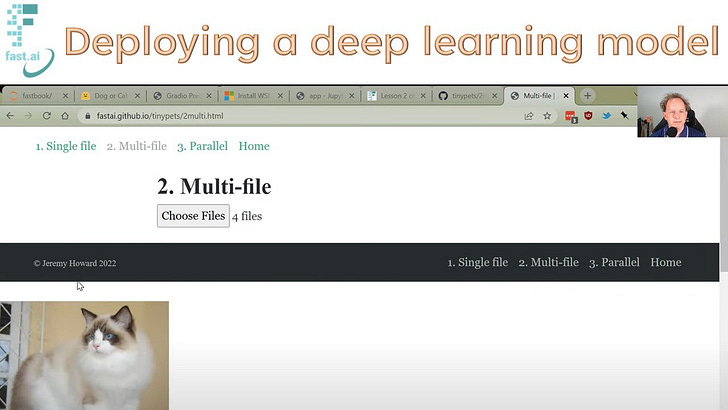Click the share page icon in address bar
Screen dimensions: 728x410
point(528,116)
